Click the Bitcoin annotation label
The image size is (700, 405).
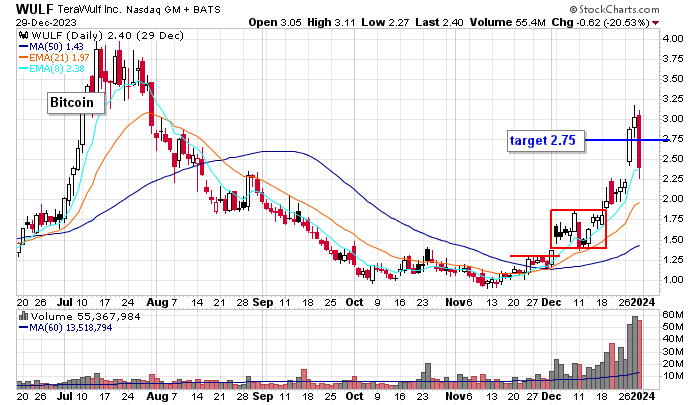[x=76, y=103]
